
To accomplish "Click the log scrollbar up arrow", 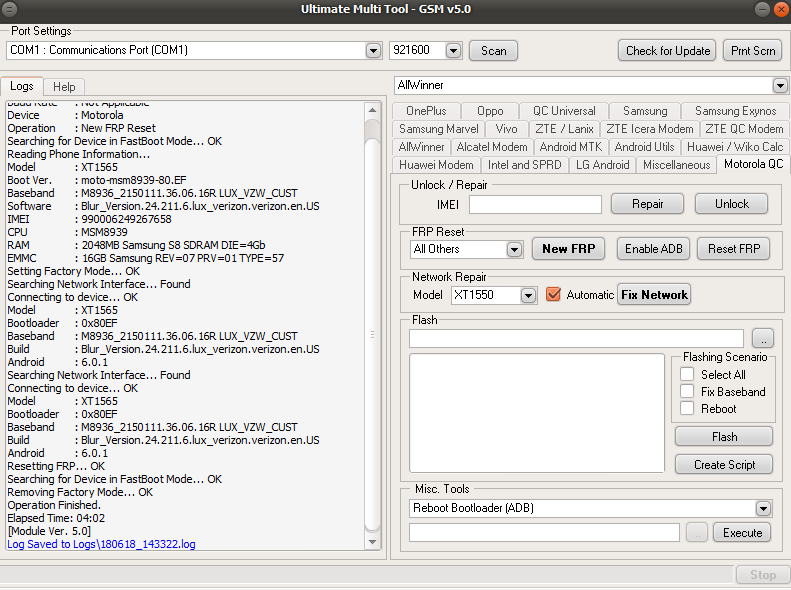I will click(372, 110).
